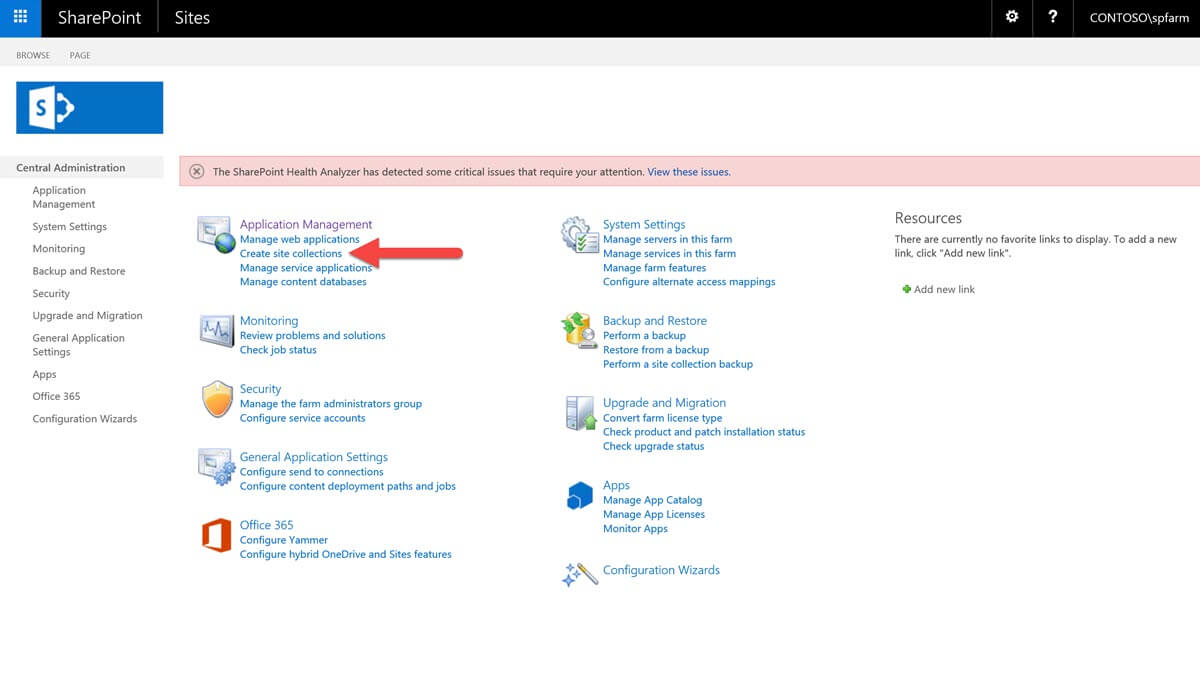The width and height of the screenshot is (1200, 688).
Task: Open Upgrade and Migration in left navigation
Action: tap(87, 316)
